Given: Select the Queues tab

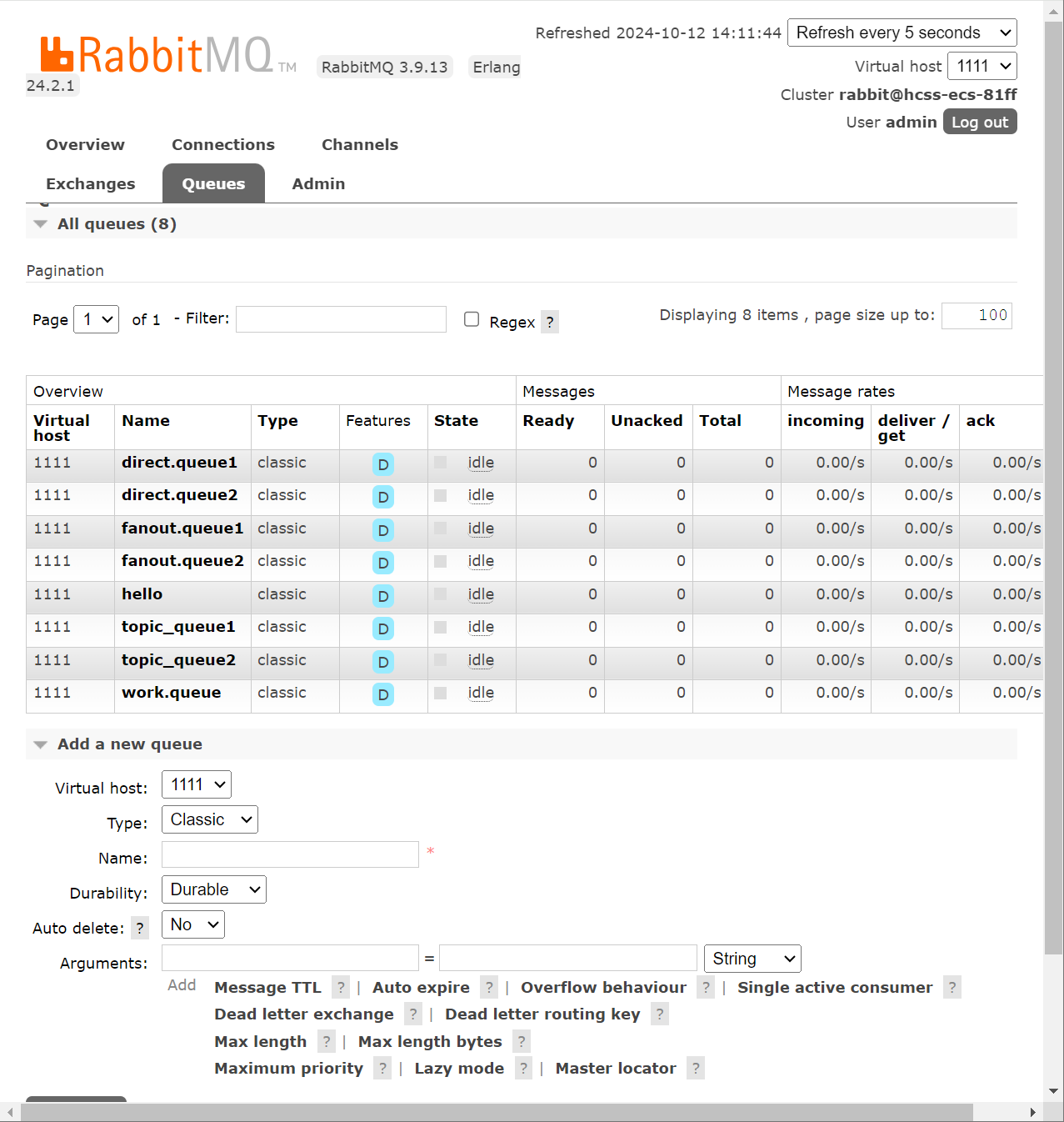Looking at the screenshot, I should pyautogui.click(x=213, y=184).
